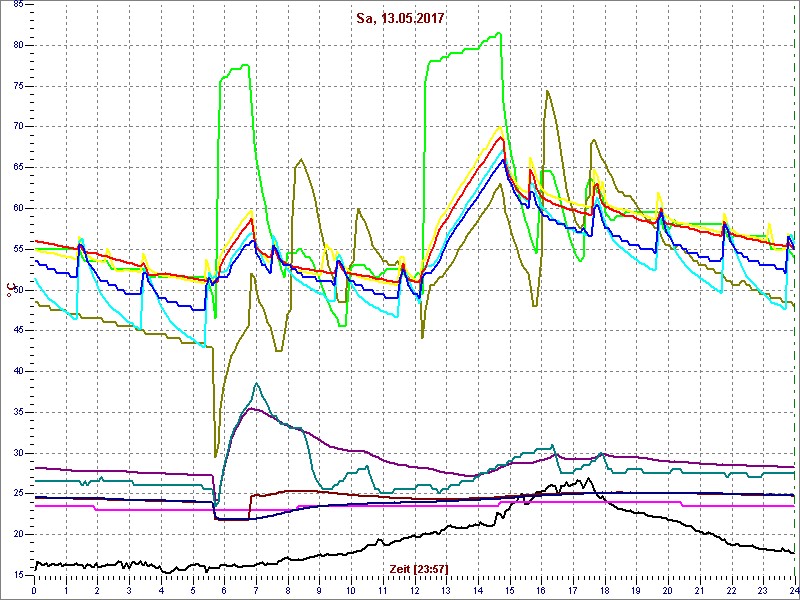Click hour 4 on the time axis
Screen dimensions: 800x600
click(x=161, y=590)
